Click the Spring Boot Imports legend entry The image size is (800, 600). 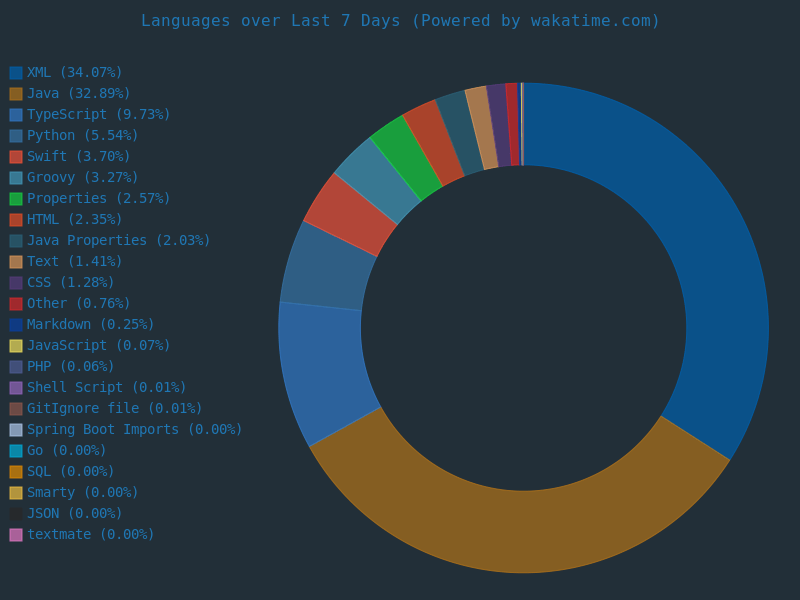click(x=134, y=430)
